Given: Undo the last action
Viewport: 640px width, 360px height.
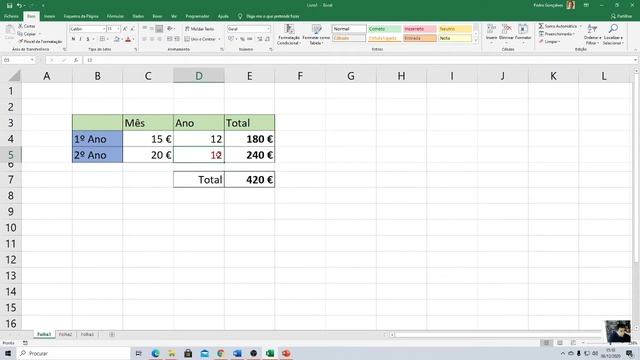Looking at the screenshot, I should 19,5.
